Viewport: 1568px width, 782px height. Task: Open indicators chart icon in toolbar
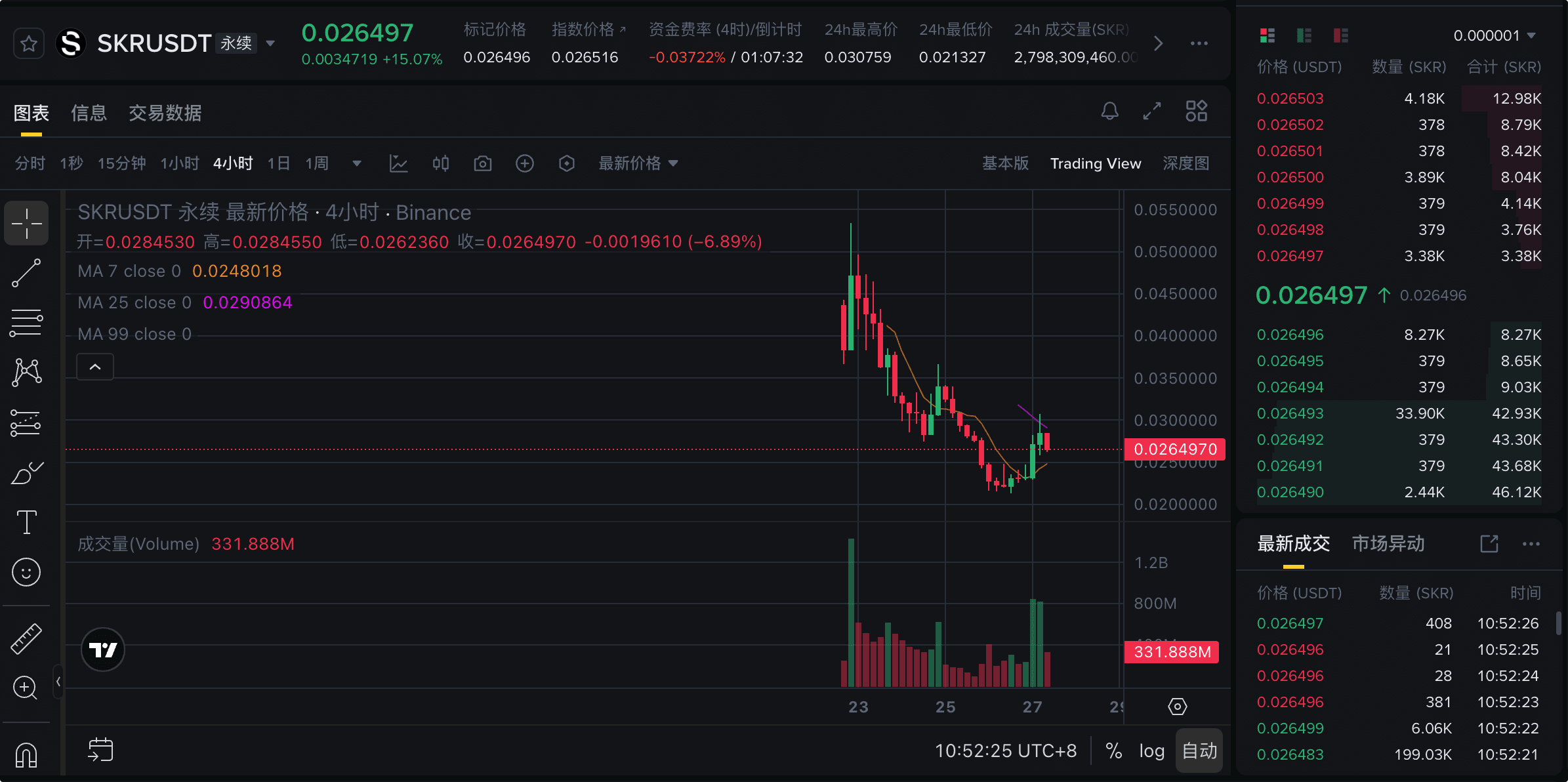[x=398, y=163]
